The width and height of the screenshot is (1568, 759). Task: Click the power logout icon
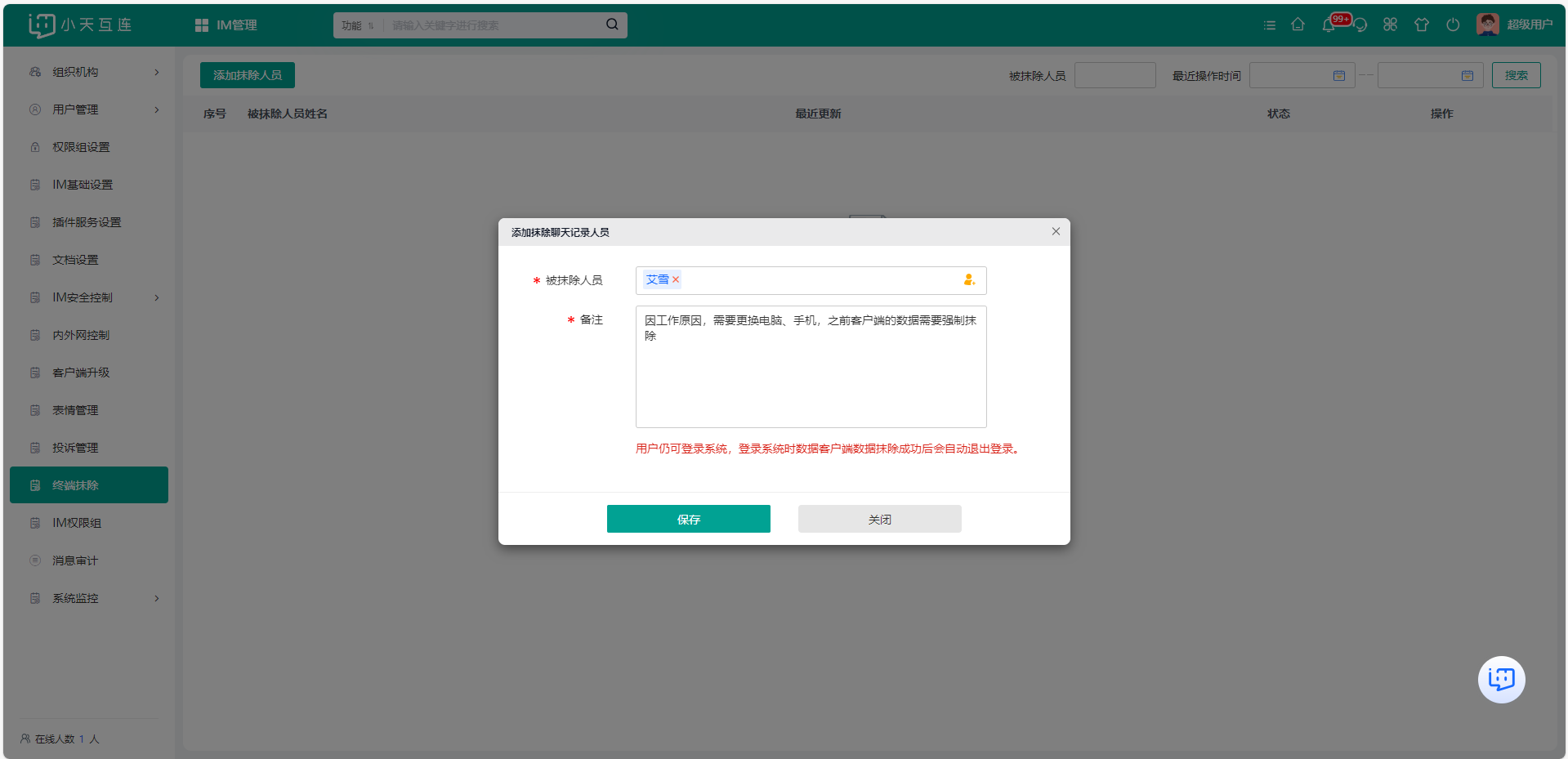[1453, 25]
